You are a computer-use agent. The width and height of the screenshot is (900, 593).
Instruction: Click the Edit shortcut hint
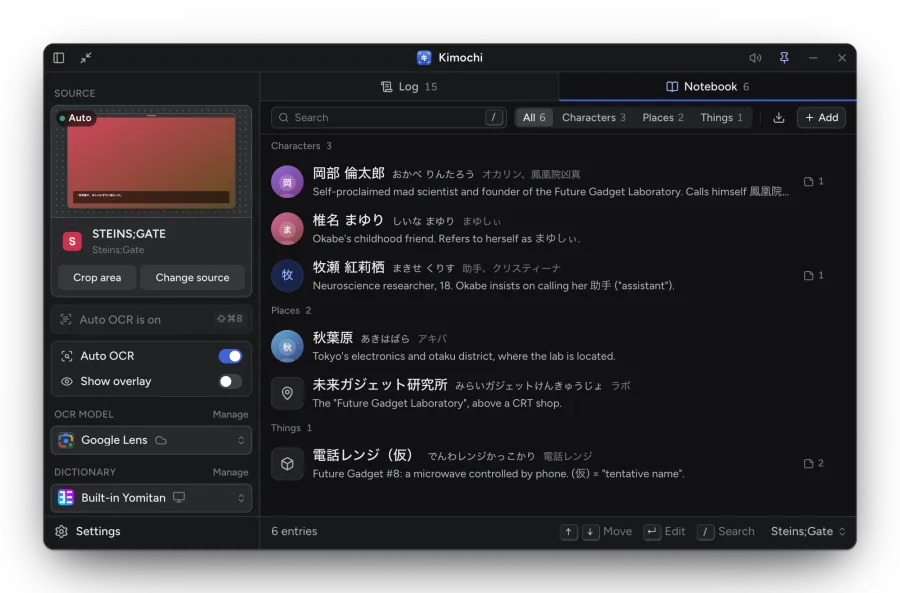665,532
